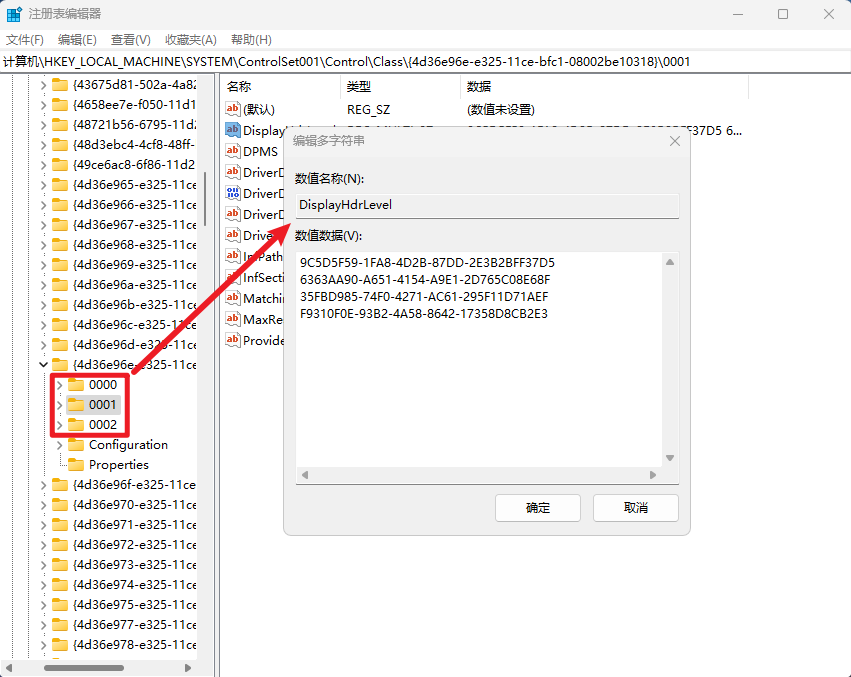Click the 0002 subkey folder icon
Viewport: 851px width, 677px height.
tap(76, 425)
